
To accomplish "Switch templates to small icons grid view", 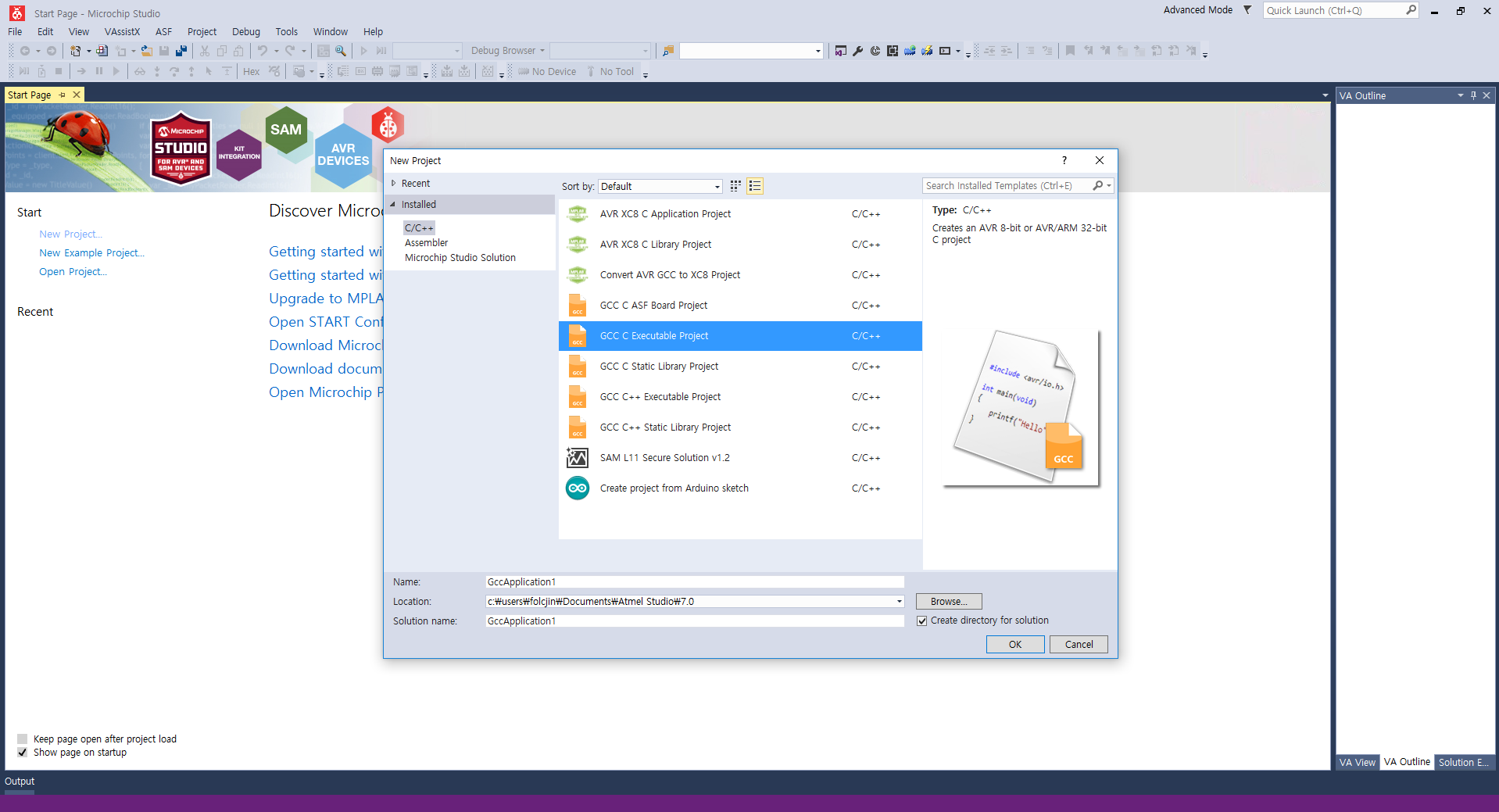I will coord(735,186).
